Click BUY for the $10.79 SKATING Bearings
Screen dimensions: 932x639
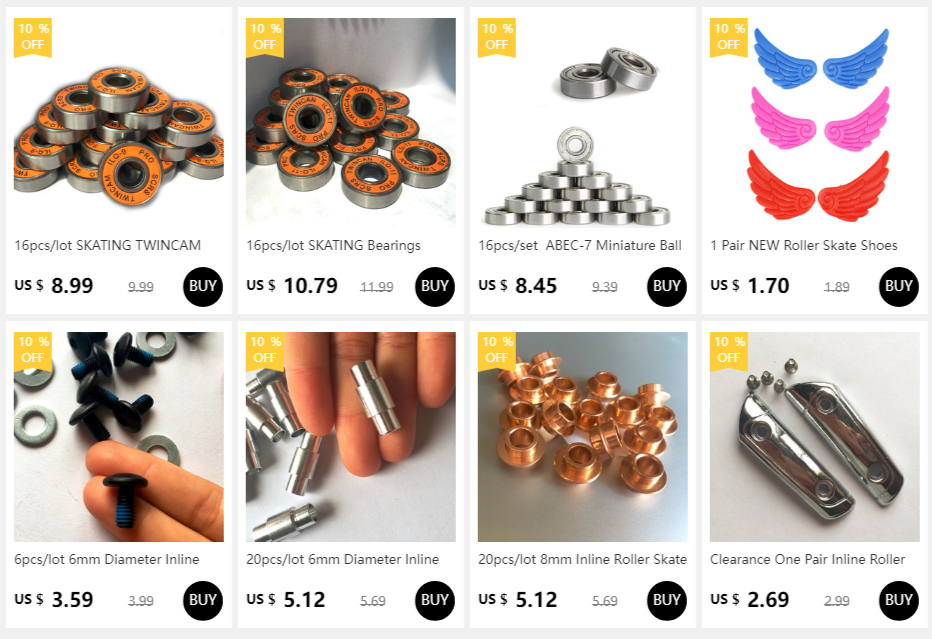(434, 287)
